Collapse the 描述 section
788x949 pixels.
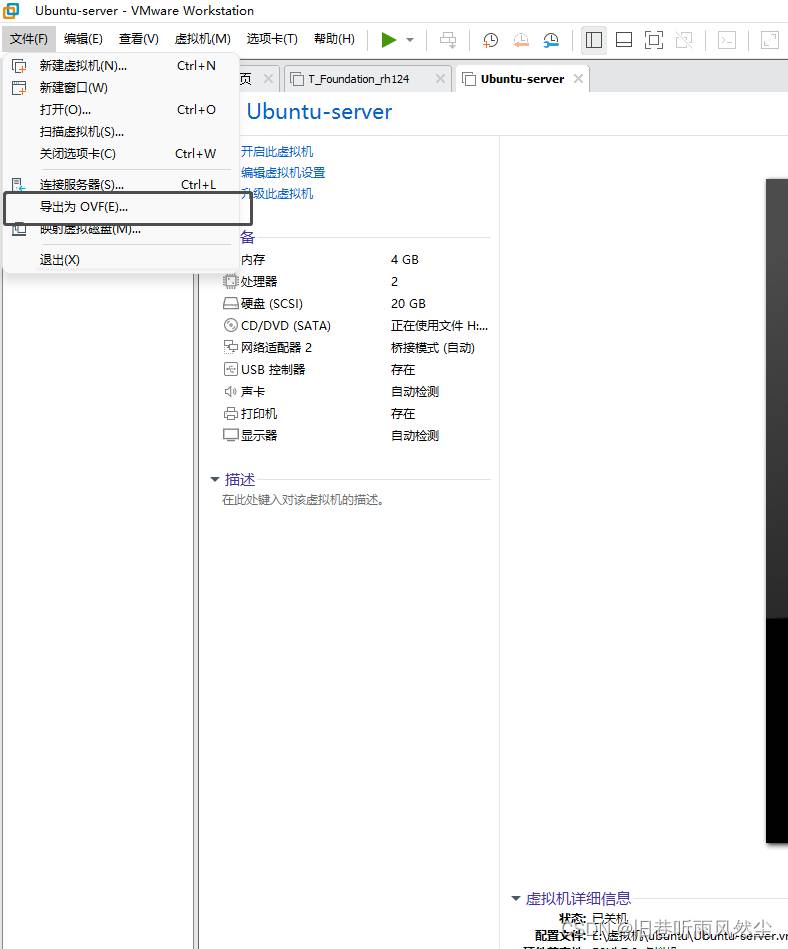[x=215, y=480]
